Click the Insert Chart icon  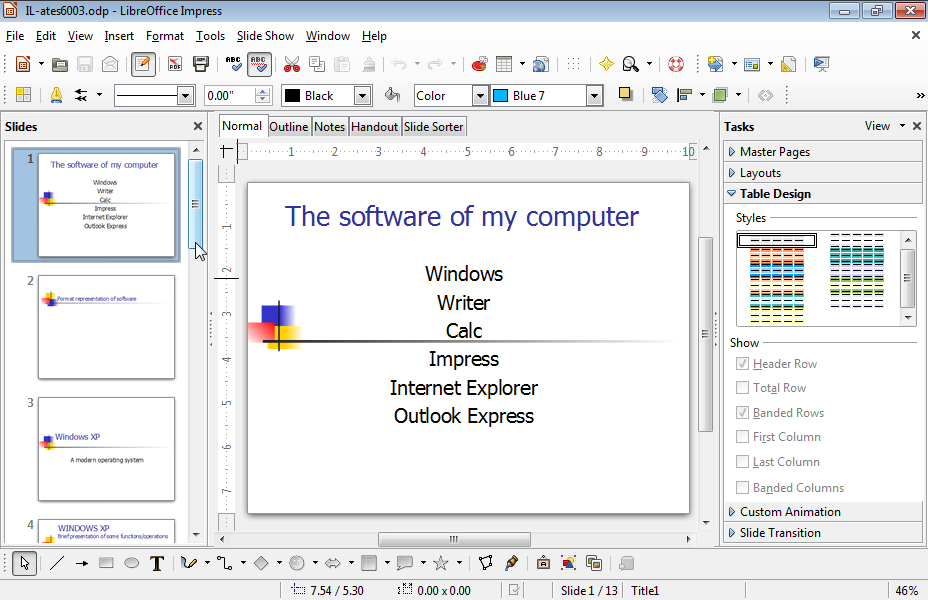coord(479,64)
